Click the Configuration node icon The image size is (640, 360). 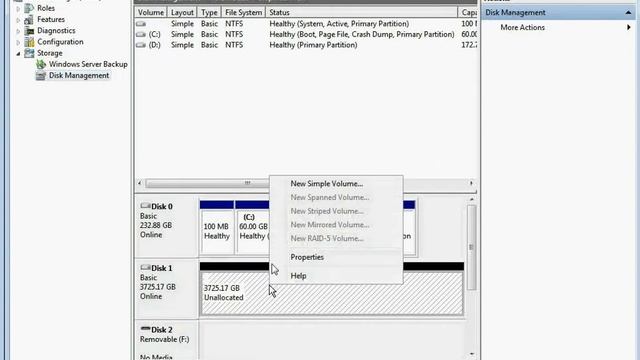[29, 42]
